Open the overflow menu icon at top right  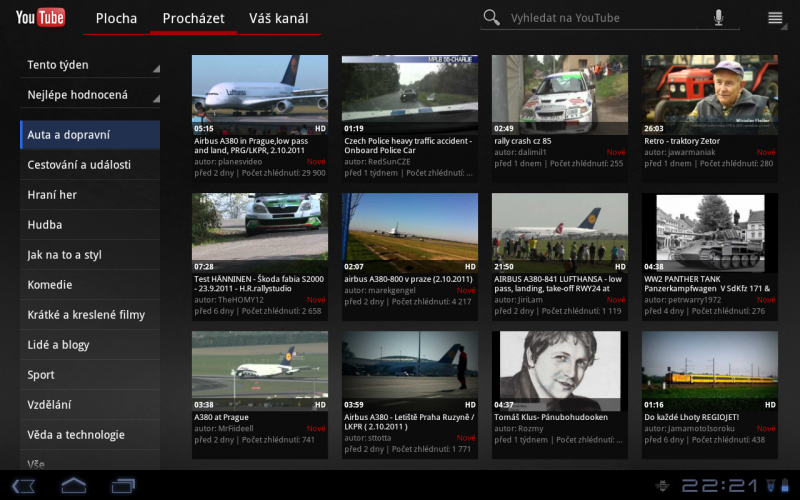pos(775,18)
